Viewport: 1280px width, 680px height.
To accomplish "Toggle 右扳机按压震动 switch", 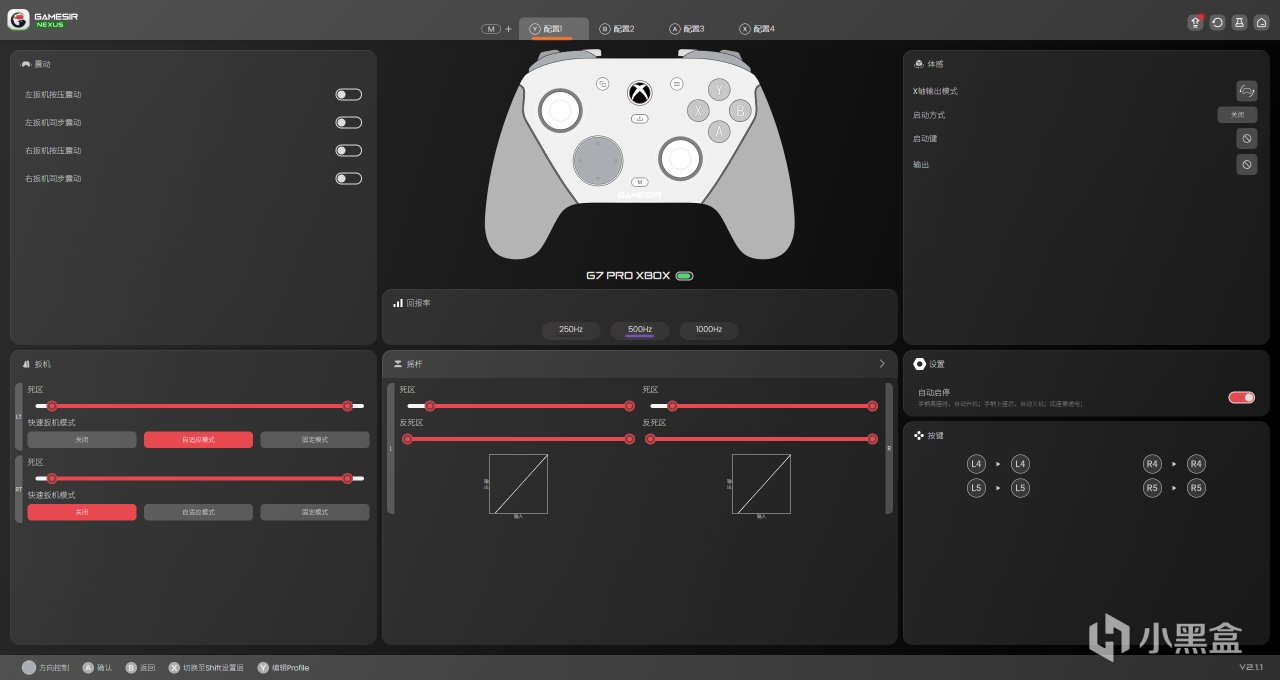I will (x=348, y=150).
